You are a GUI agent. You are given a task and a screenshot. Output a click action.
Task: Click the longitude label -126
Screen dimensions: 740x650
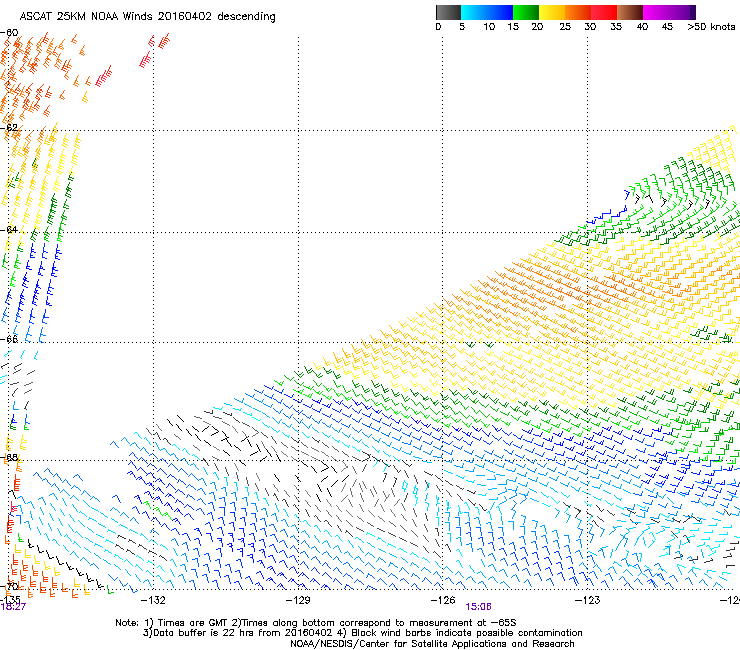[443, 600]
